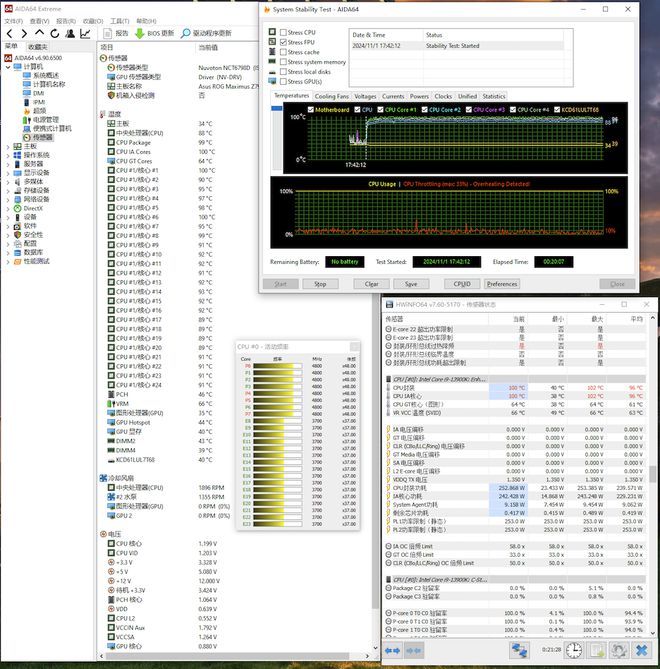Screen dimensions: 660x669
Task: Click the P0 core bar in CPU #0 clock window
Action: click(277, 366)
